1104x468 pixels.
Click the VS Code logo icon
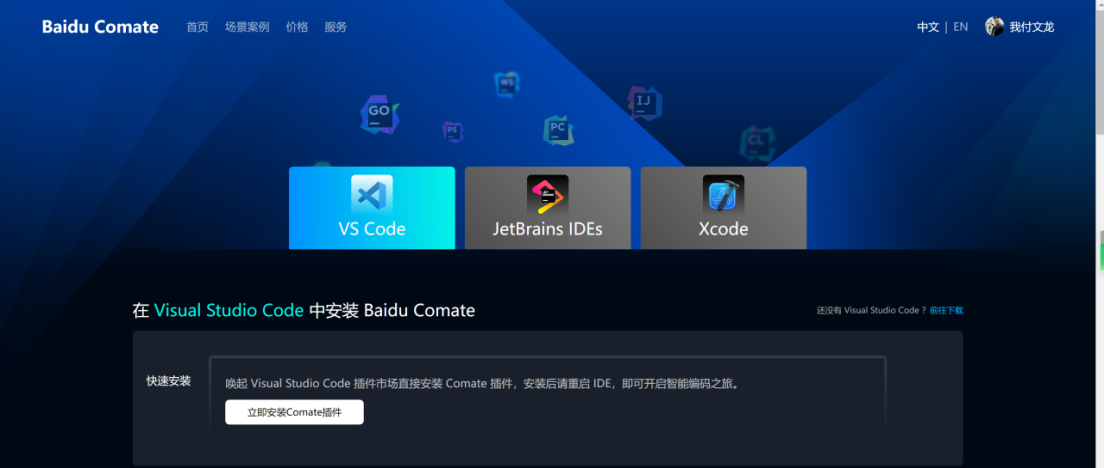pos(372,194)
